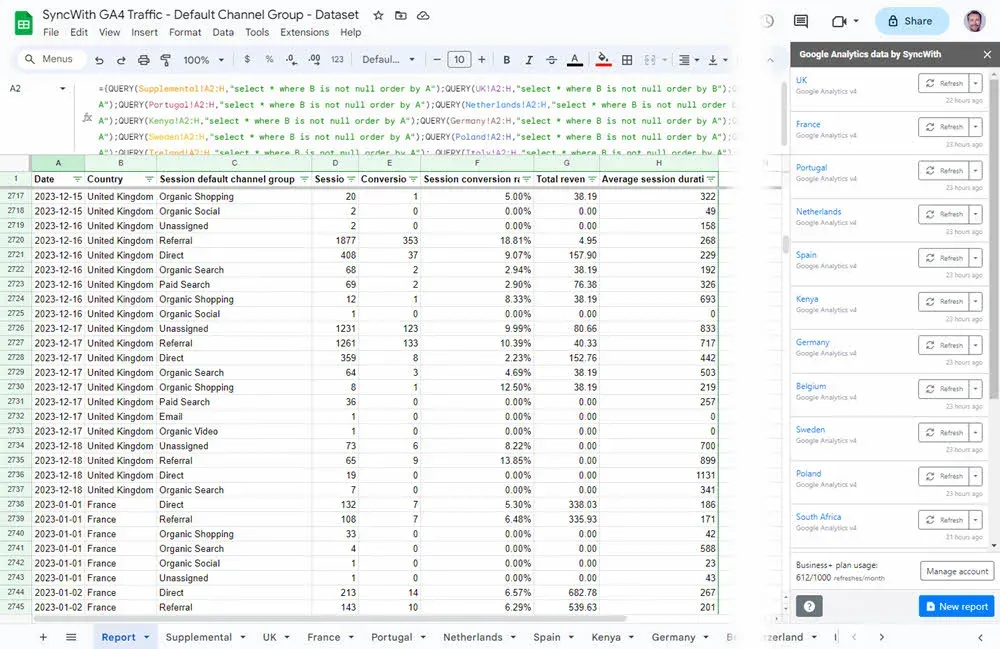The width and height of the screenshot is (1000, 649).
Task: Open the comments history icon
Action: coord(801,21)
